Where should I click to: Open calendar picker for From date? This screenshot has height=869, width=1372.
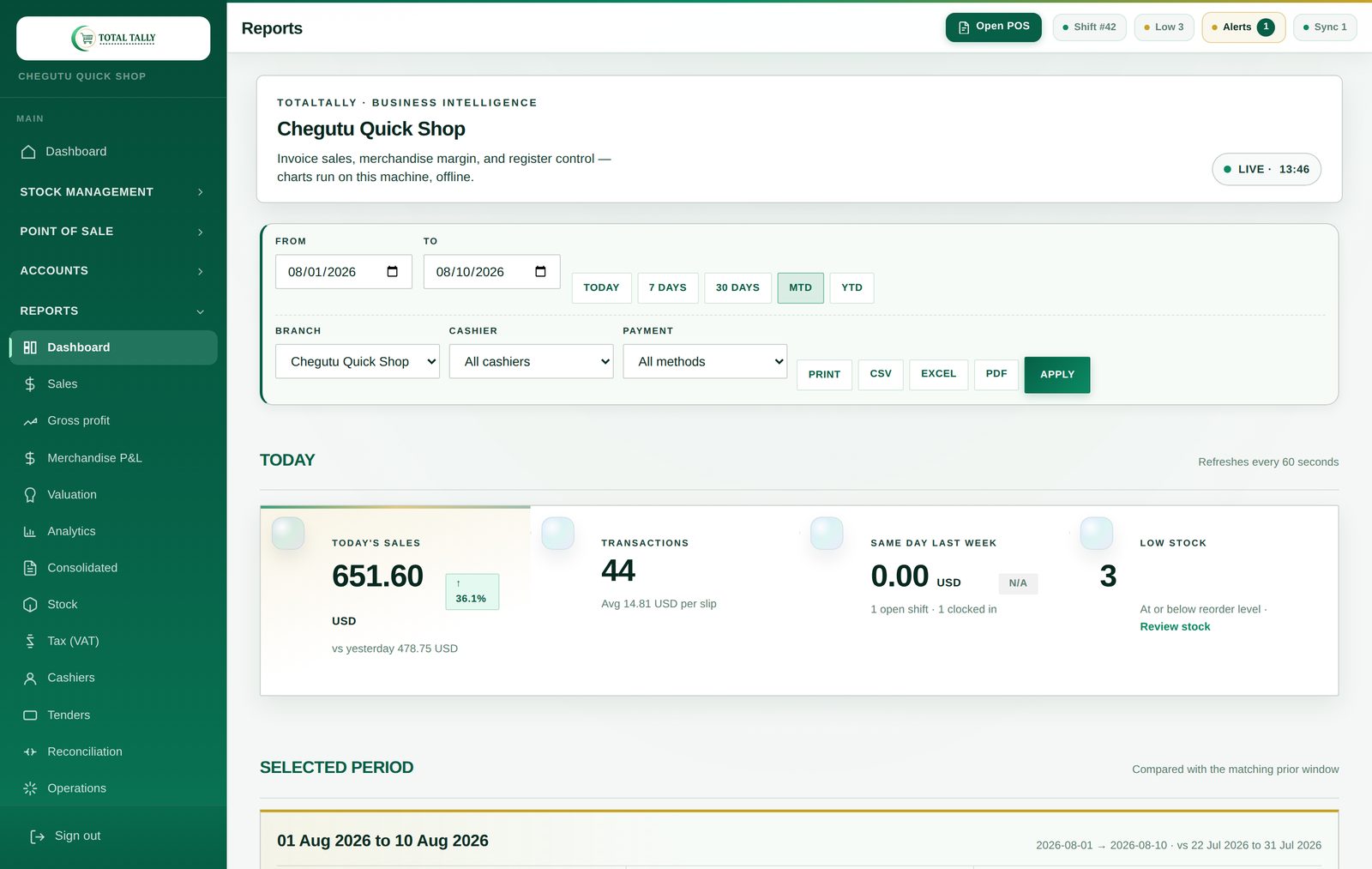click(393, 272)
